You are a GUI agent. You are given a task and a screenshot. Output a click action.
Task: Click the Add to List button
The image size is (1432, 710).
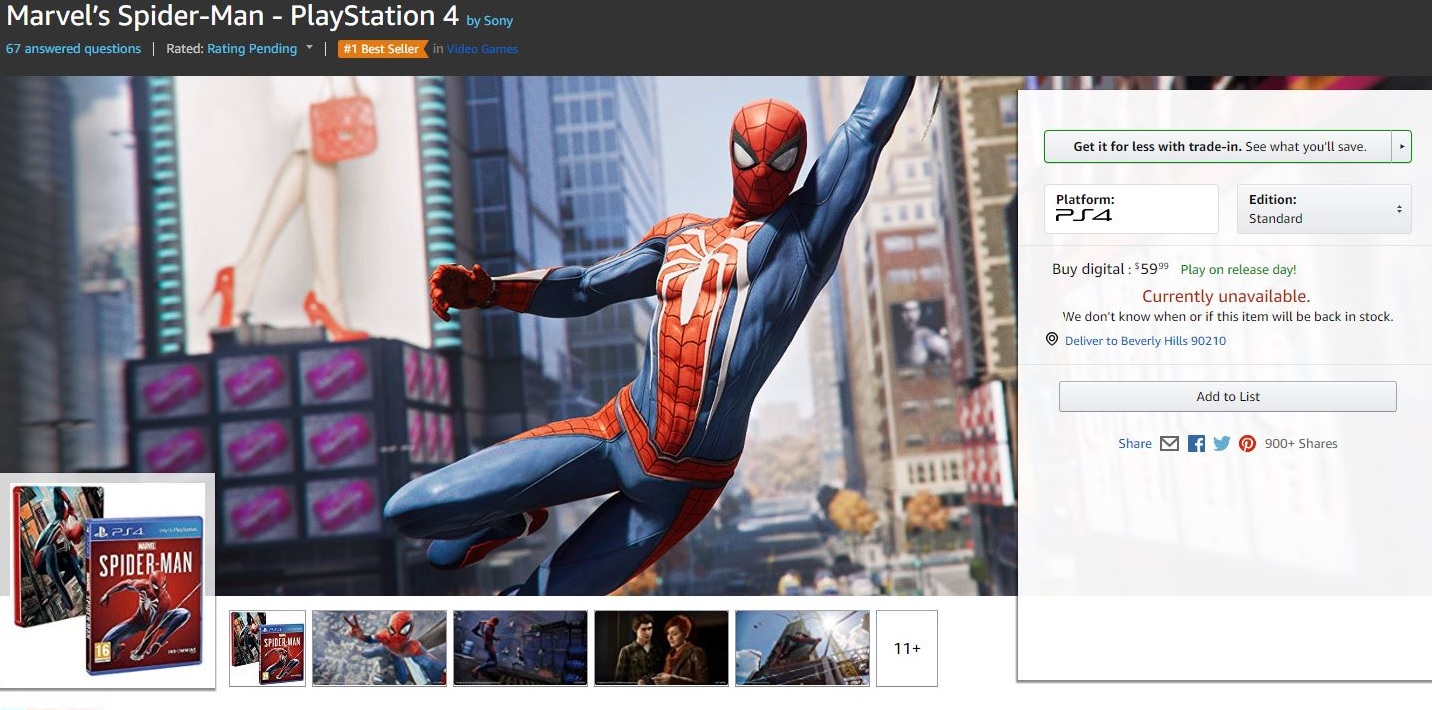(1228, 396)
